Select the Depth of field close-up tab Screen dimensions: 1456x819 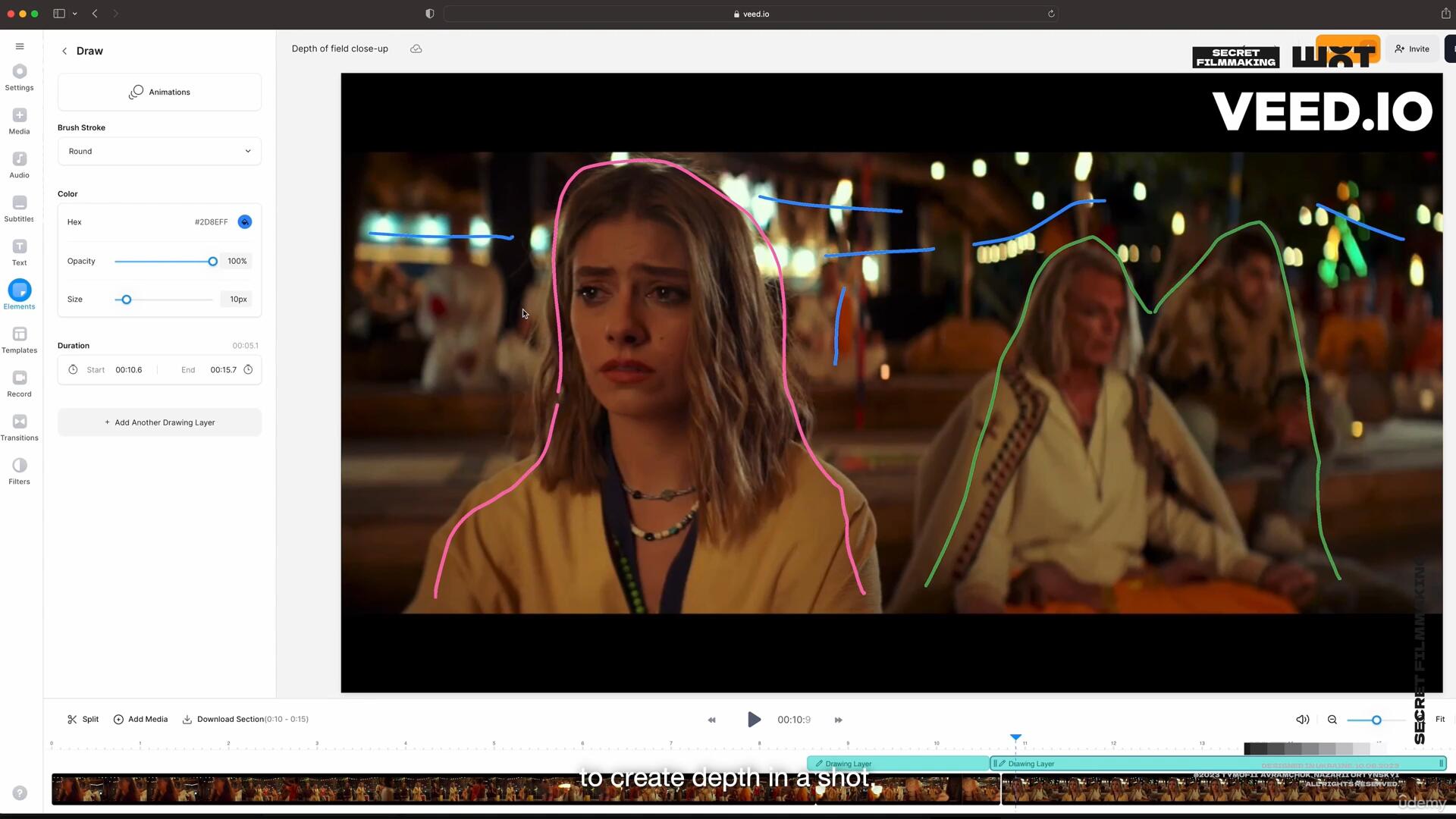(340, 48)
